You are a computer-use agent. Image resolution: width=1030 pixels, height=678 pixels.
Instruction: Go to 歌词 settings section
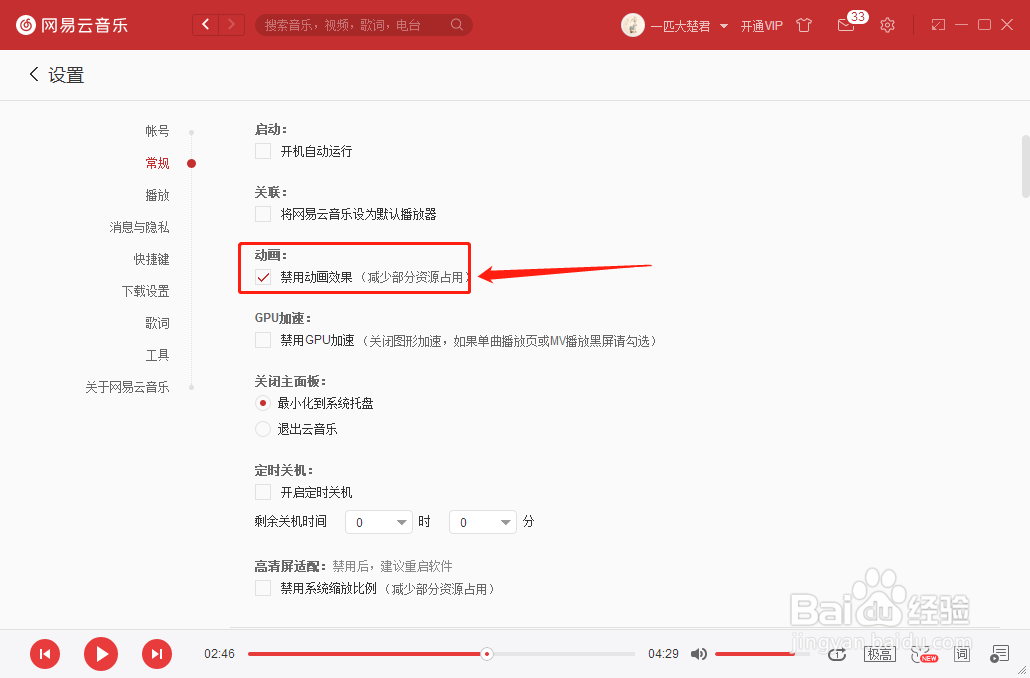158,323
